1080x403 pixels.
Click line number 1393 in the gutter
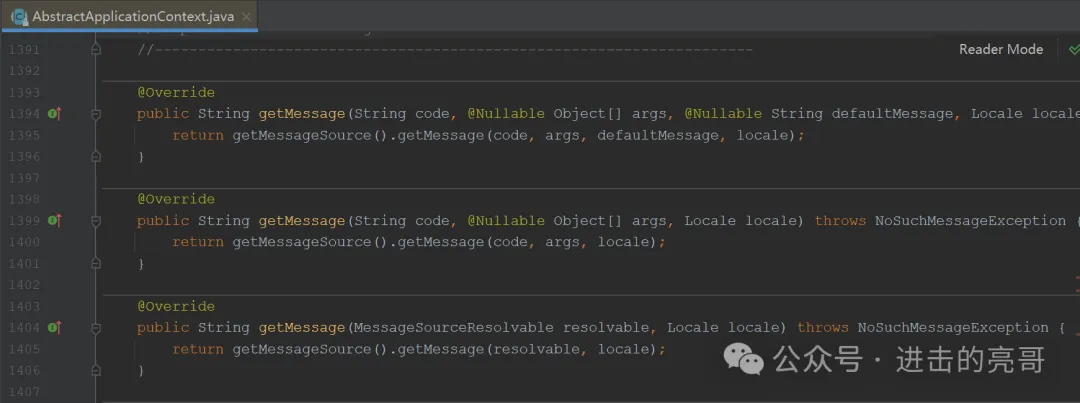[23, 92]
